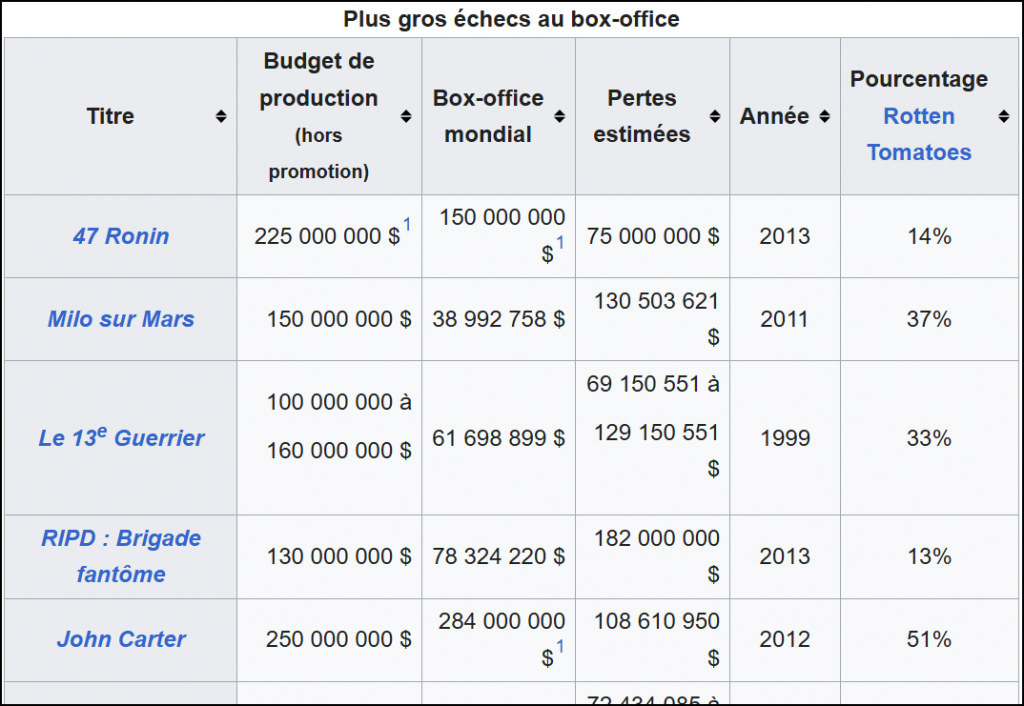The height and width of the screenshot is (706, 1024).
Task: Follow the Milo sur Mars link
Action: click(x=121, y=319)
